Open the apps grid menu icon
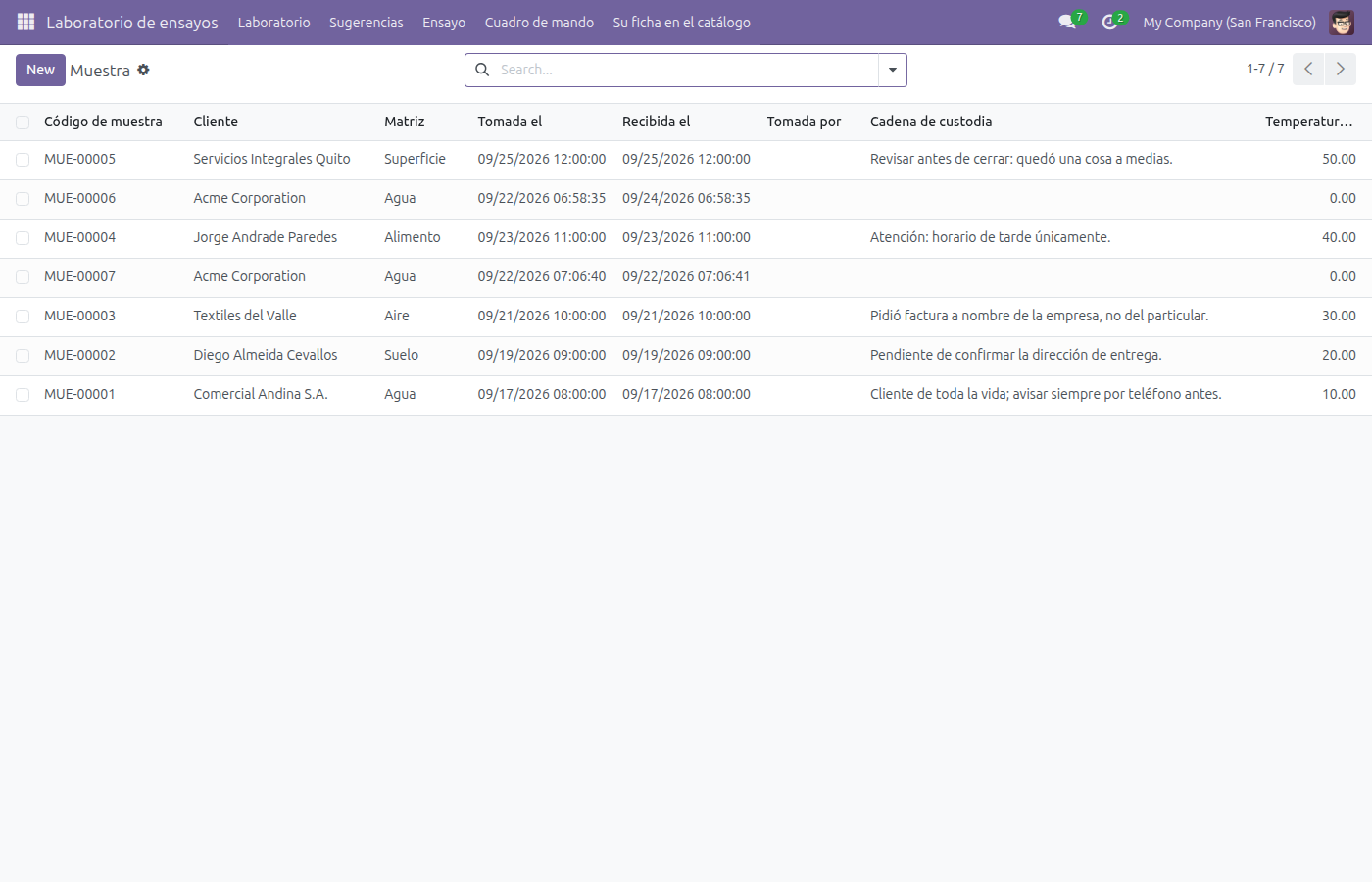Screen dimensions: 1372x882 click(x=25, y=22)
